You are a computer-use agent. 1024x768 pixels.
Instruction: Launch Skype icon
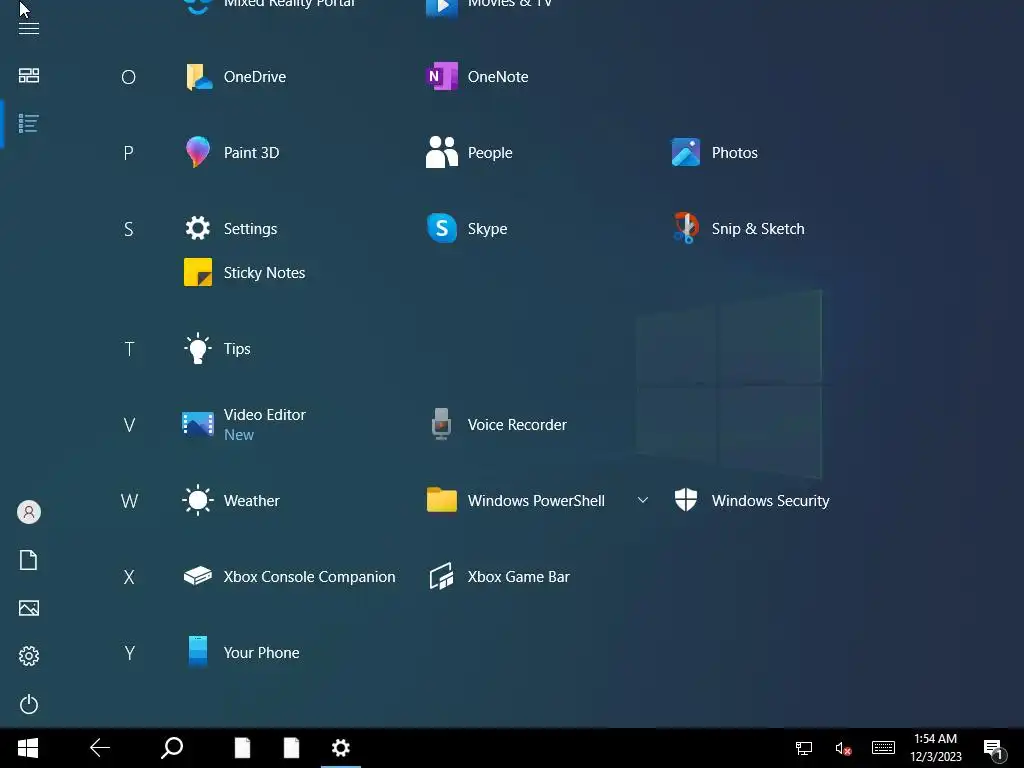(x=442, y=228)
